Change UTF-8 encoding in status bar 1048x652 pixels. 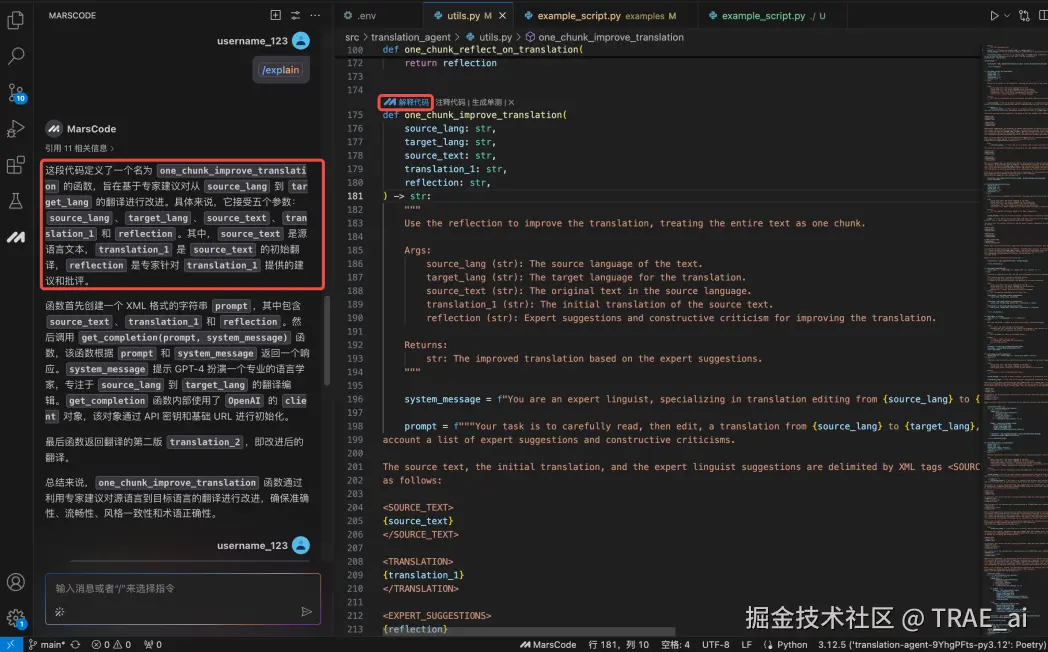click(x=716, y=645)
